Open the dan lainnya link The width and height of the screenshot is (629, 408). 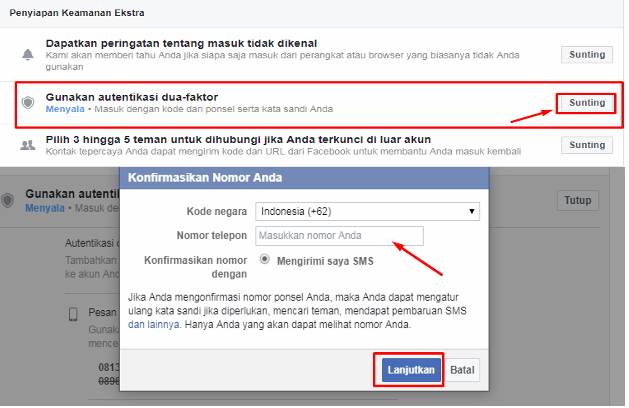tap(155, 325)
